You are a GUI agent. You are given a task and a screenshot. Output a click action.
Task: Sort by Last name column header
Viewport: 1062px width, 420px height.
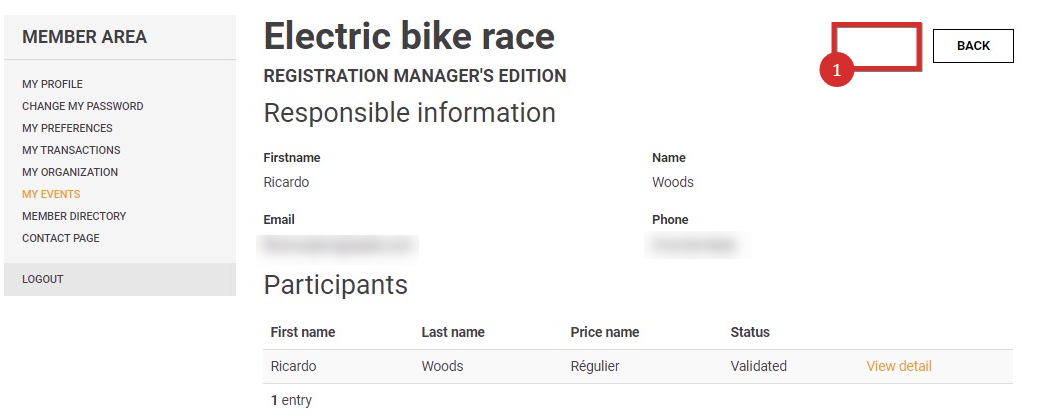453,333
